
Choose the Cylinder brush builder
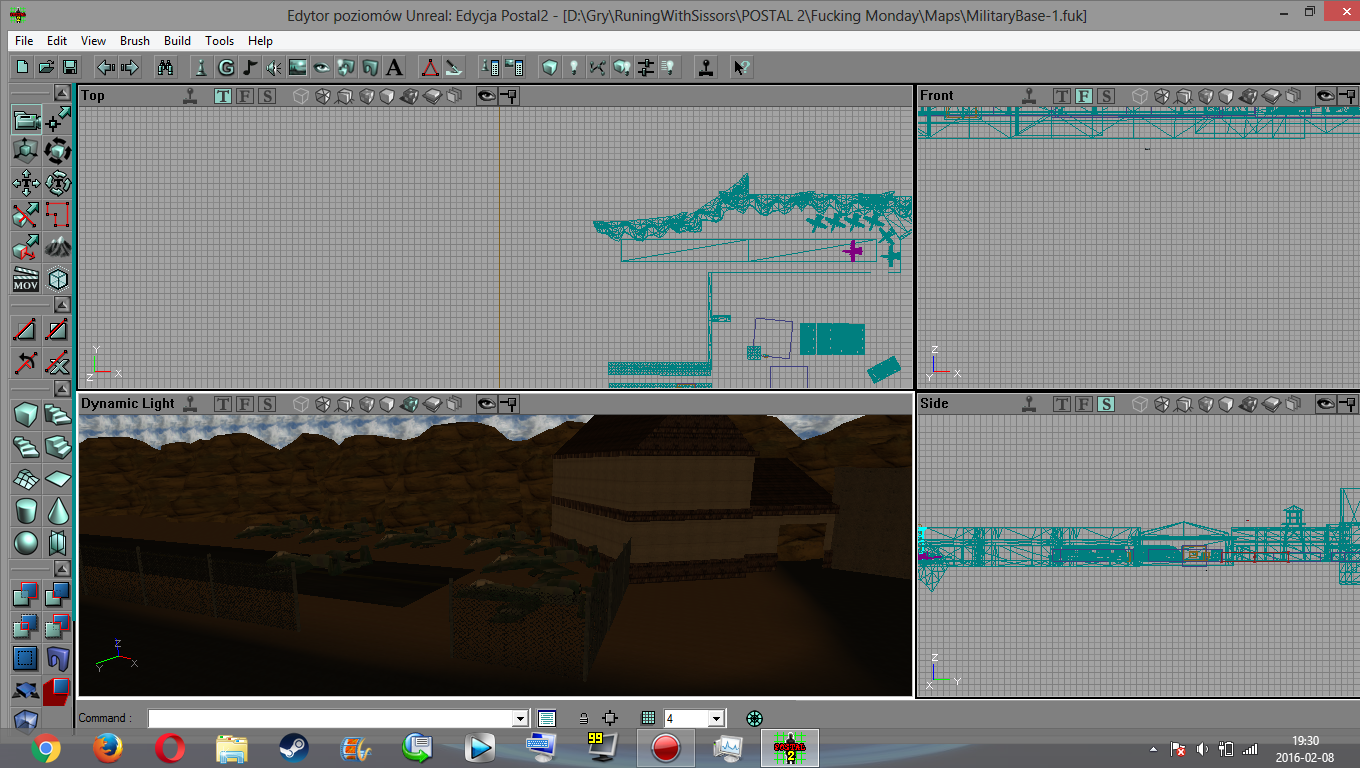coord(26,510)
